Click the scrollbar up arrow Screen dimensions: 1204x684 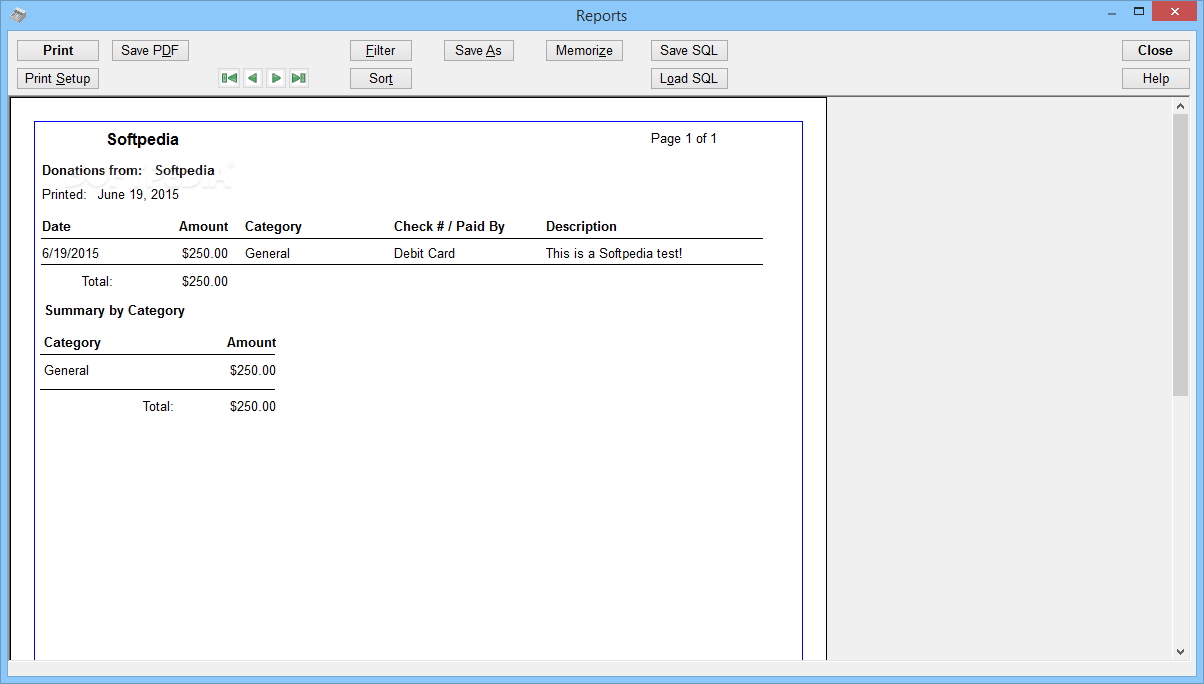(1180, 105)
